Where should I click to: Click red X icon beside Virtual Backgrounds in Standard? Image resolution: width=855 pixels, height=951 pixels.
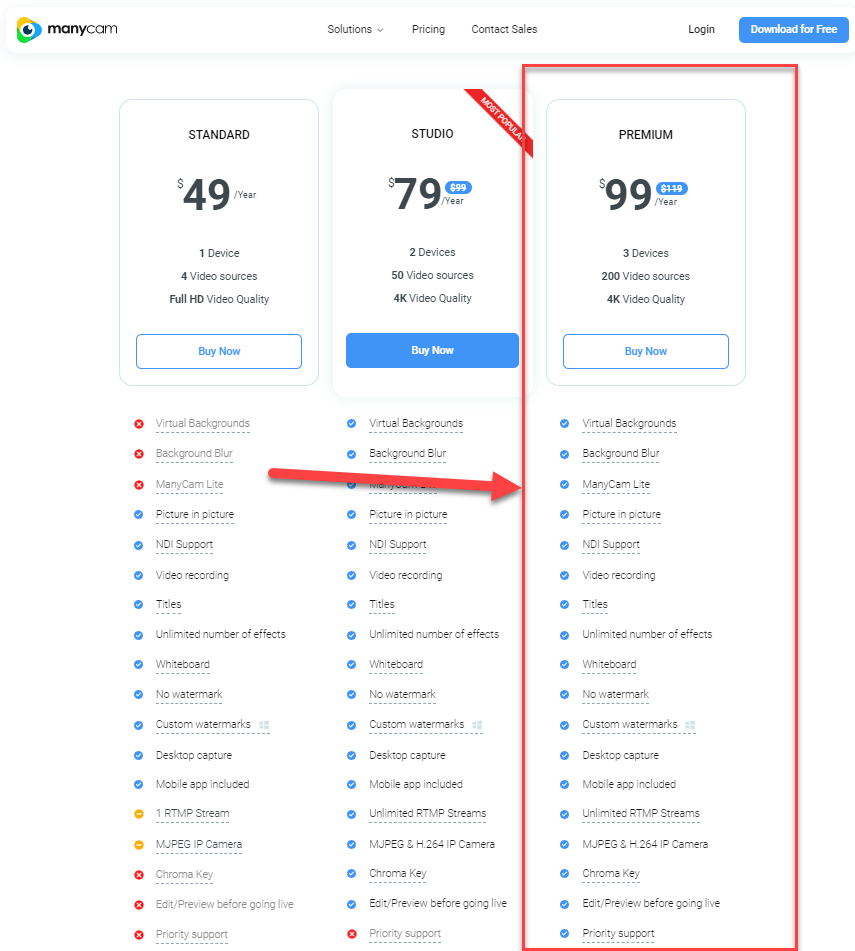(x=138, y=424)
